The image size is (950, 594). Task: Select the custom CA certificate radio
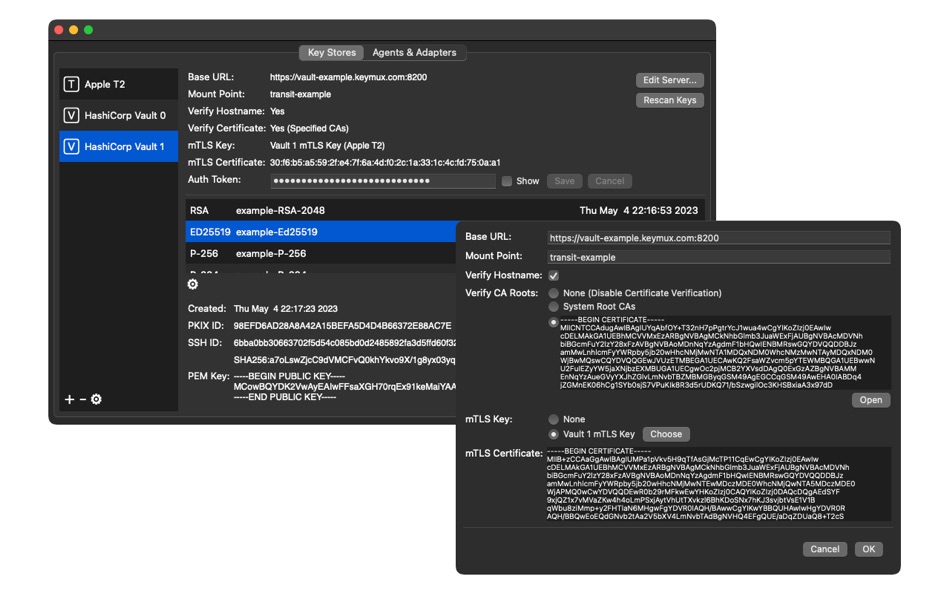(553, 322)
